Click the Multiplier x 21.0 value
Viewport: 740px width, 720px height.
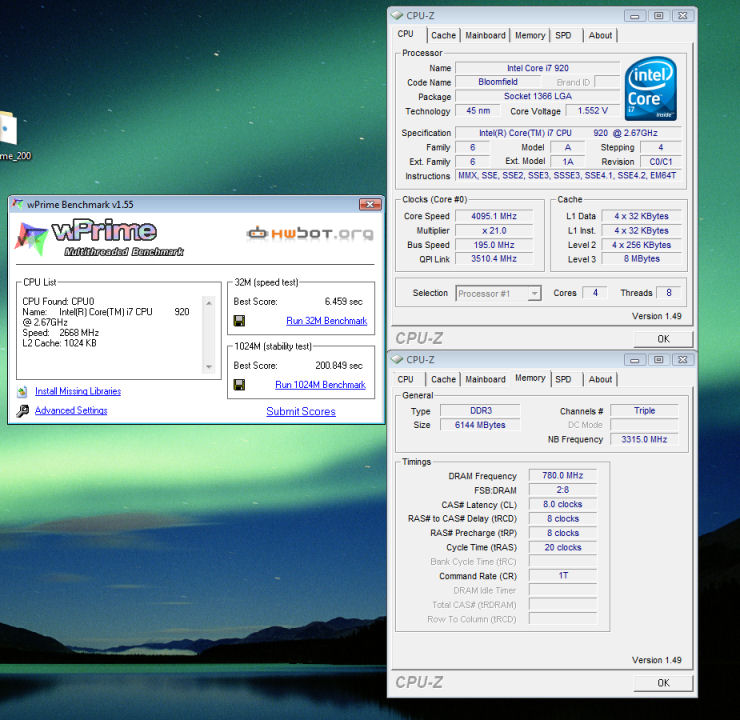(x=494, y=231)
